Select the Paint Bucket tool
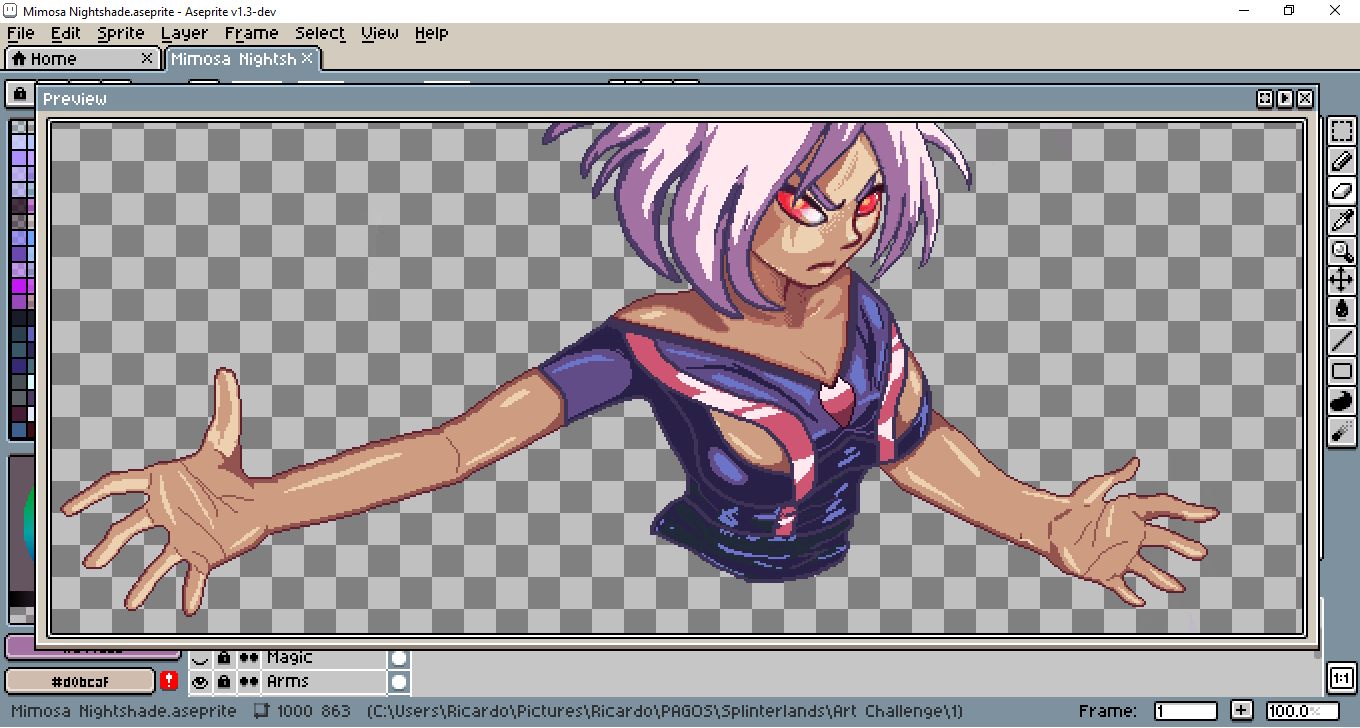The width and height of the screenshot is (1360, 728). pos(1341,311)
